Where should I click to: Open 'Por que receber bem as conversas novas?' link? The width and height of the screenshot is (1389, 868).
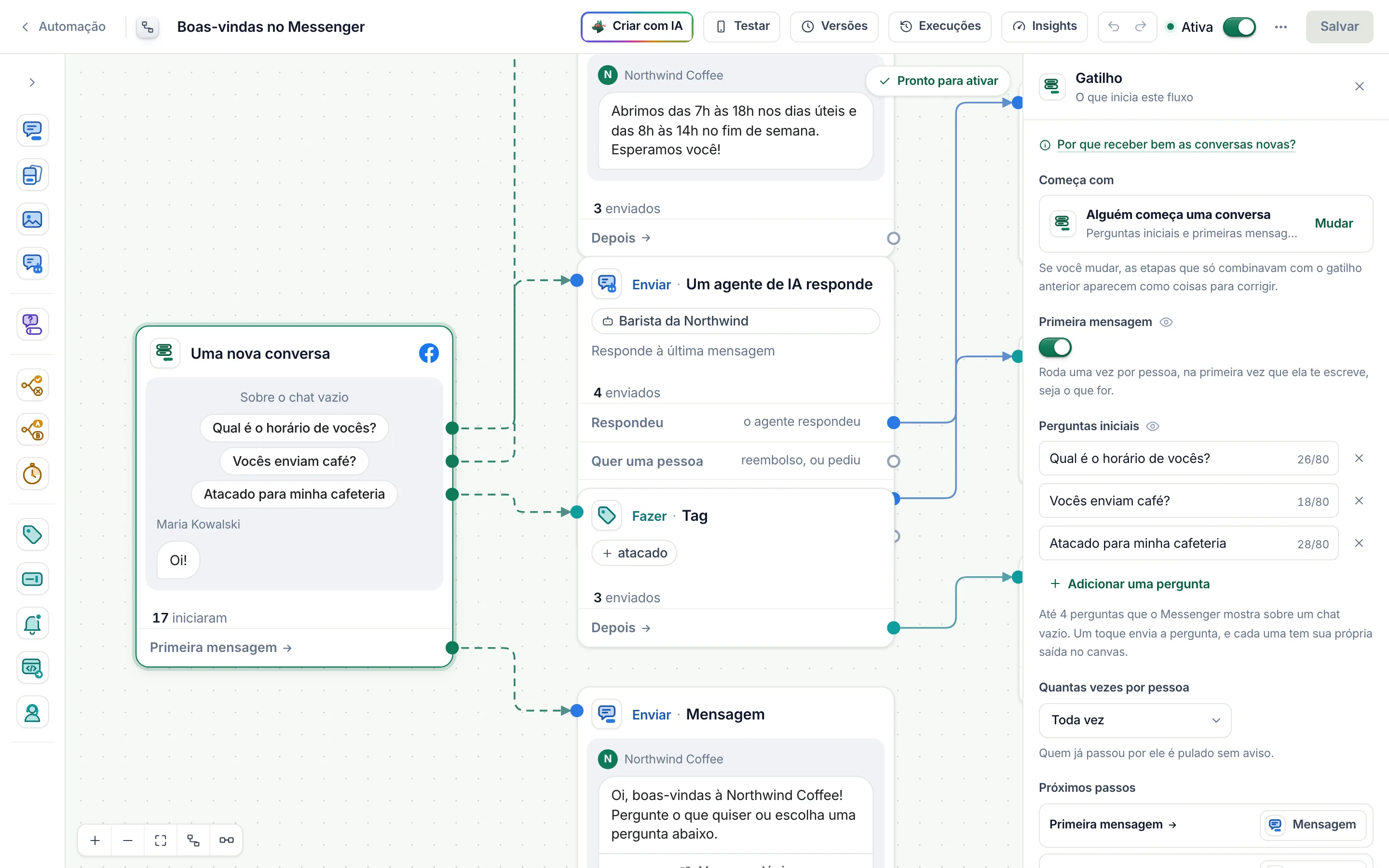1175,145
